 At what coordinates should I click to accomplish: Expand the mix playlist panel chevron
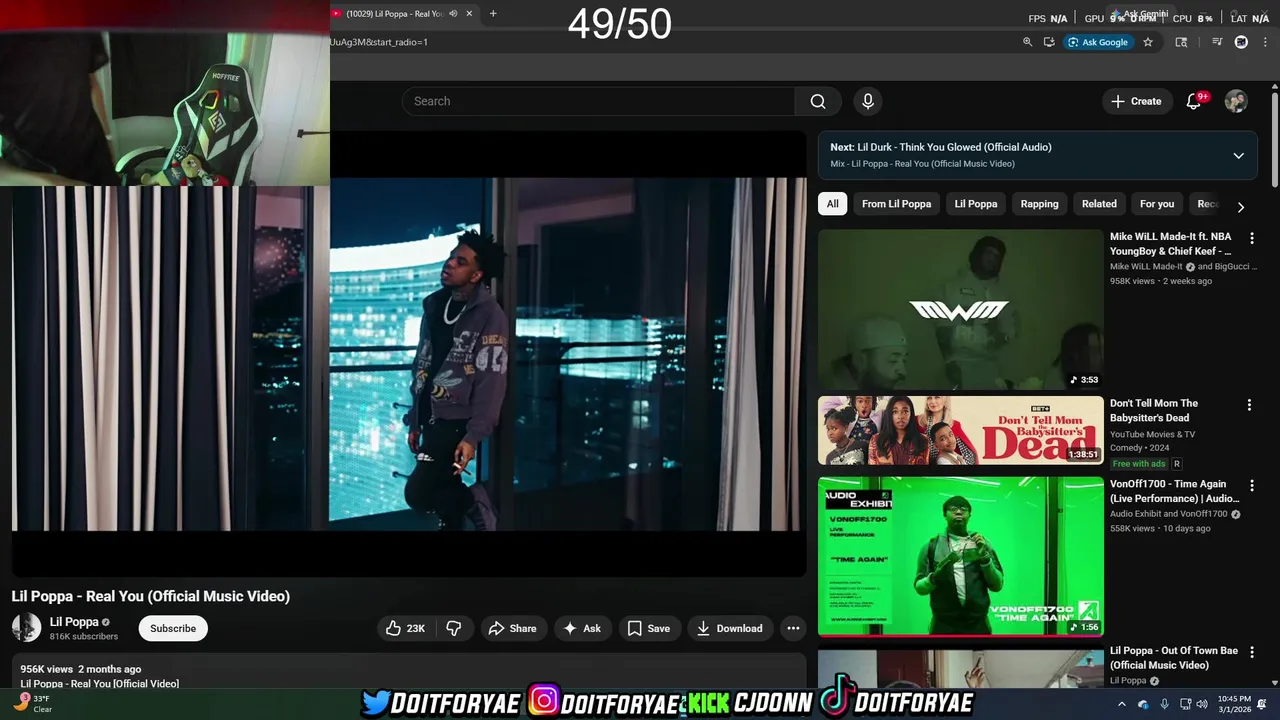coord(1238,155)
